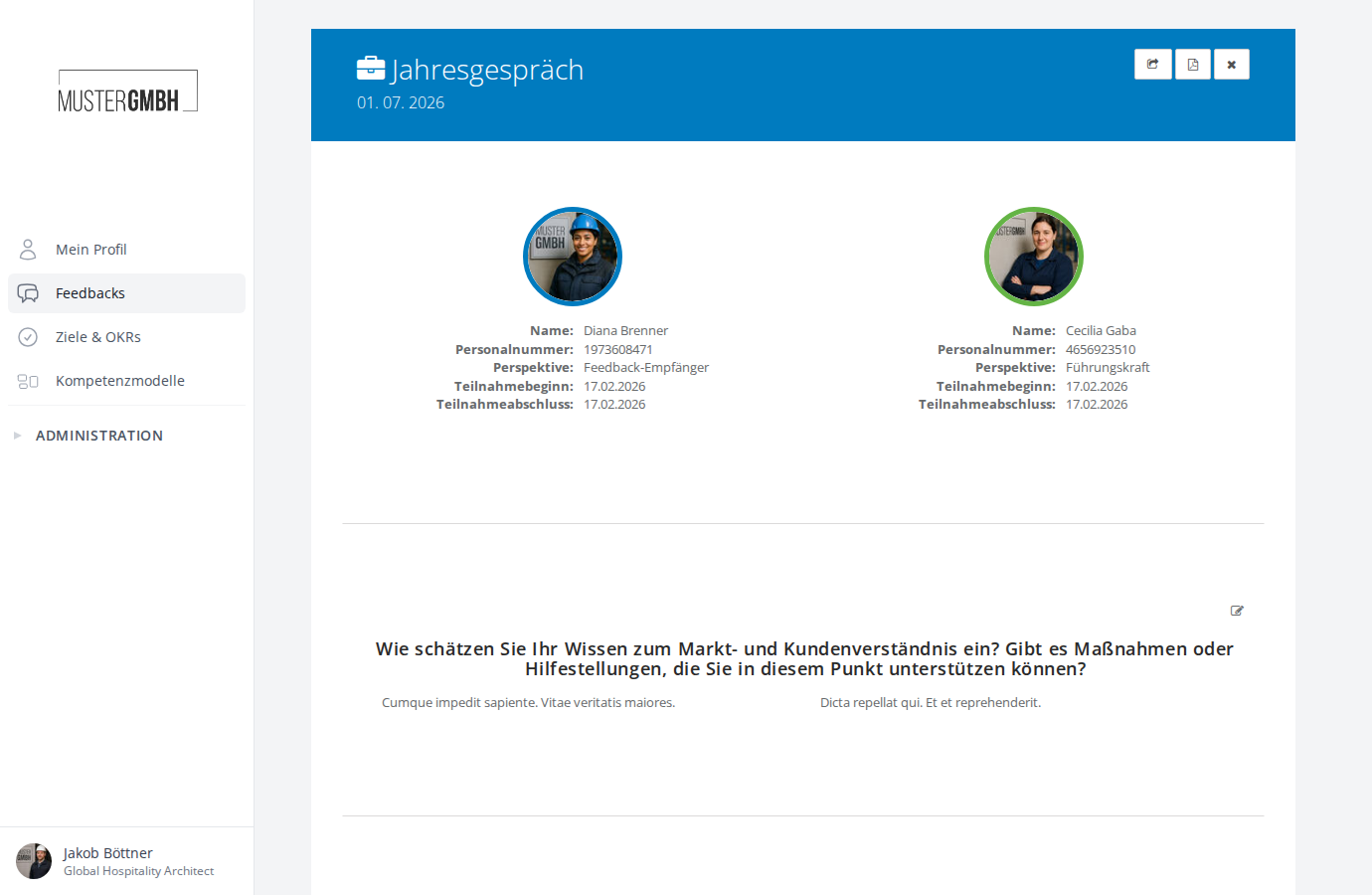1372x895 pixels.
Task: Click Personalnummer value 1973608471
Action: (x=618, y=350)
